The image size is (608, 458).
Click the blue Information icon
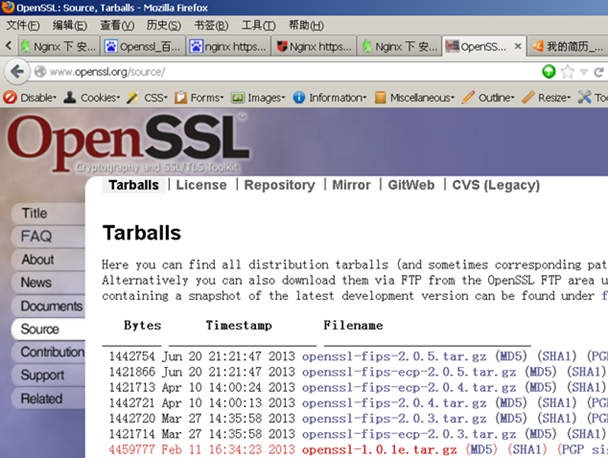coord(299,98)
